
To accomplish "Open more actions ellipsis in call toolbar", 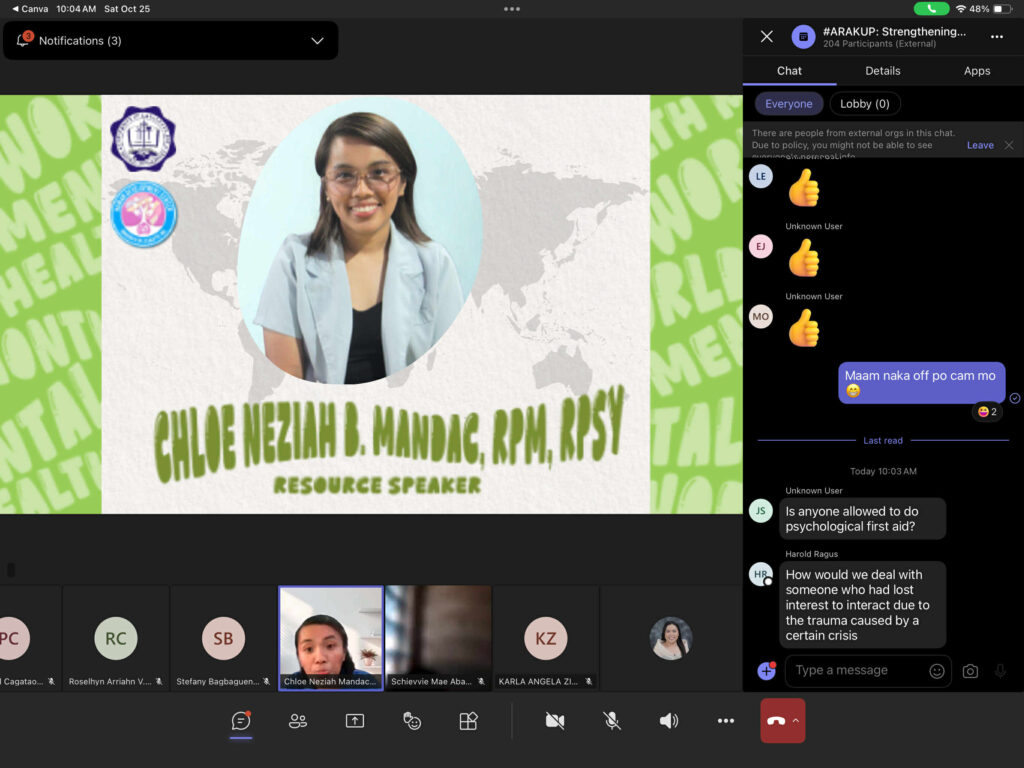I will [726, 721].
